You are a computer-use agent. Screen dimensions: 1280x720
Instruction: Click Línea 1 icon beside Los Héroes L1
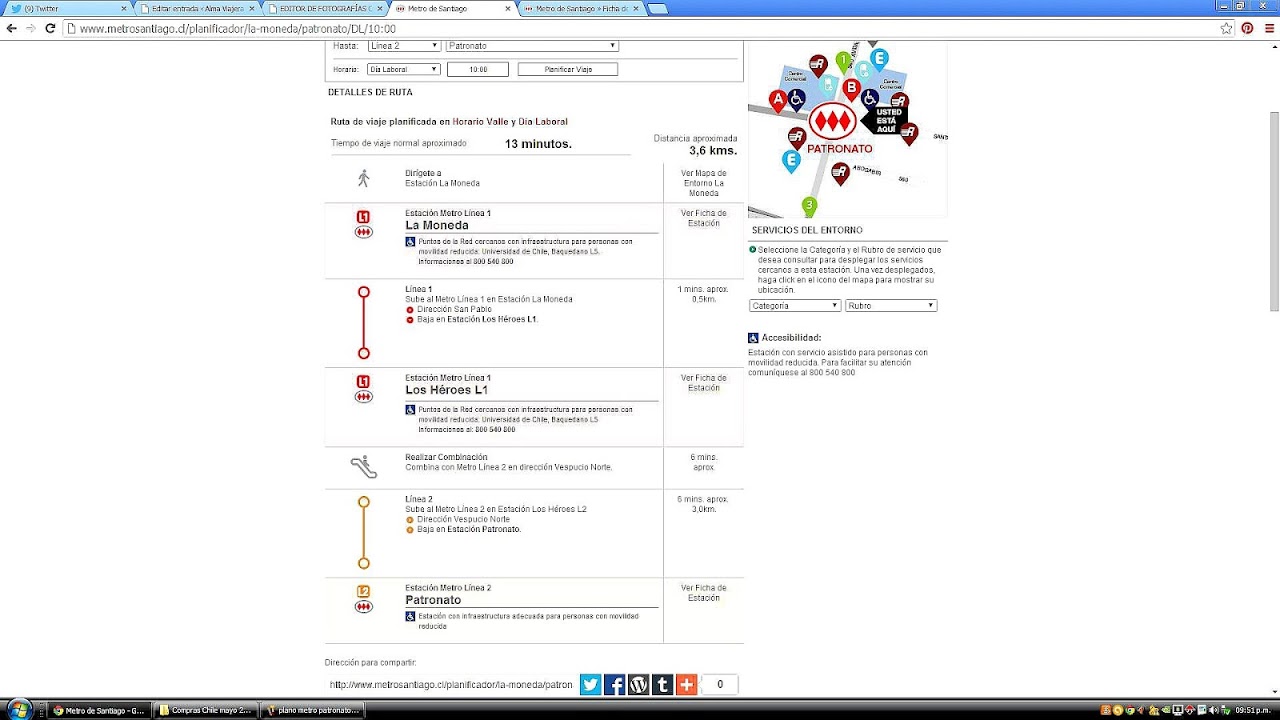tap(363, 382)
